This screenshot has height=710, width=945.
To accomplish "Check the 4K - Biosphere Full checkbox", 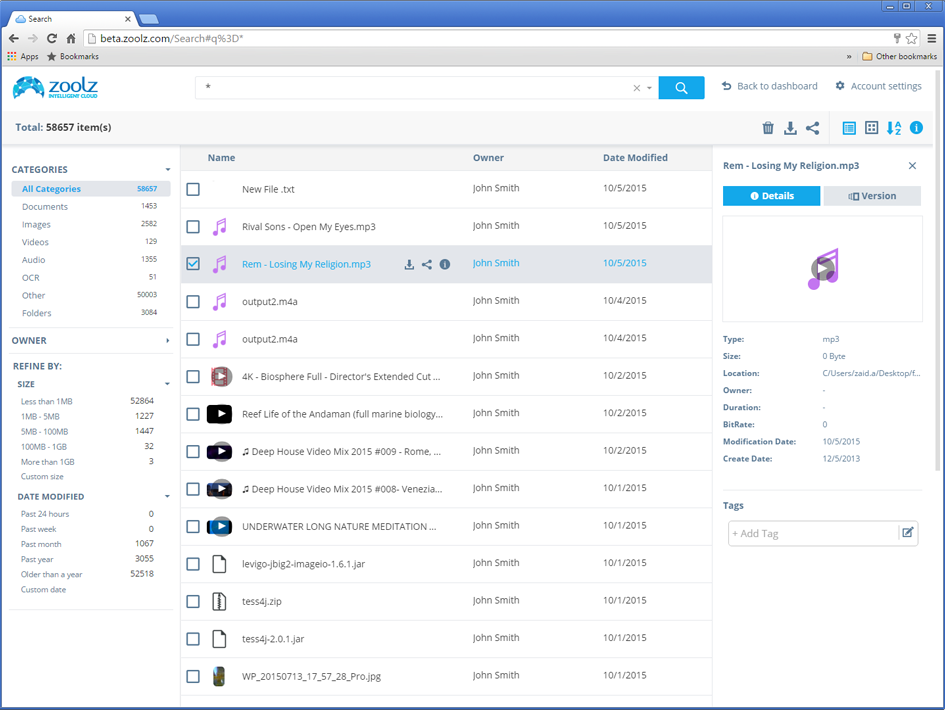I will click(x=193, y=377).
